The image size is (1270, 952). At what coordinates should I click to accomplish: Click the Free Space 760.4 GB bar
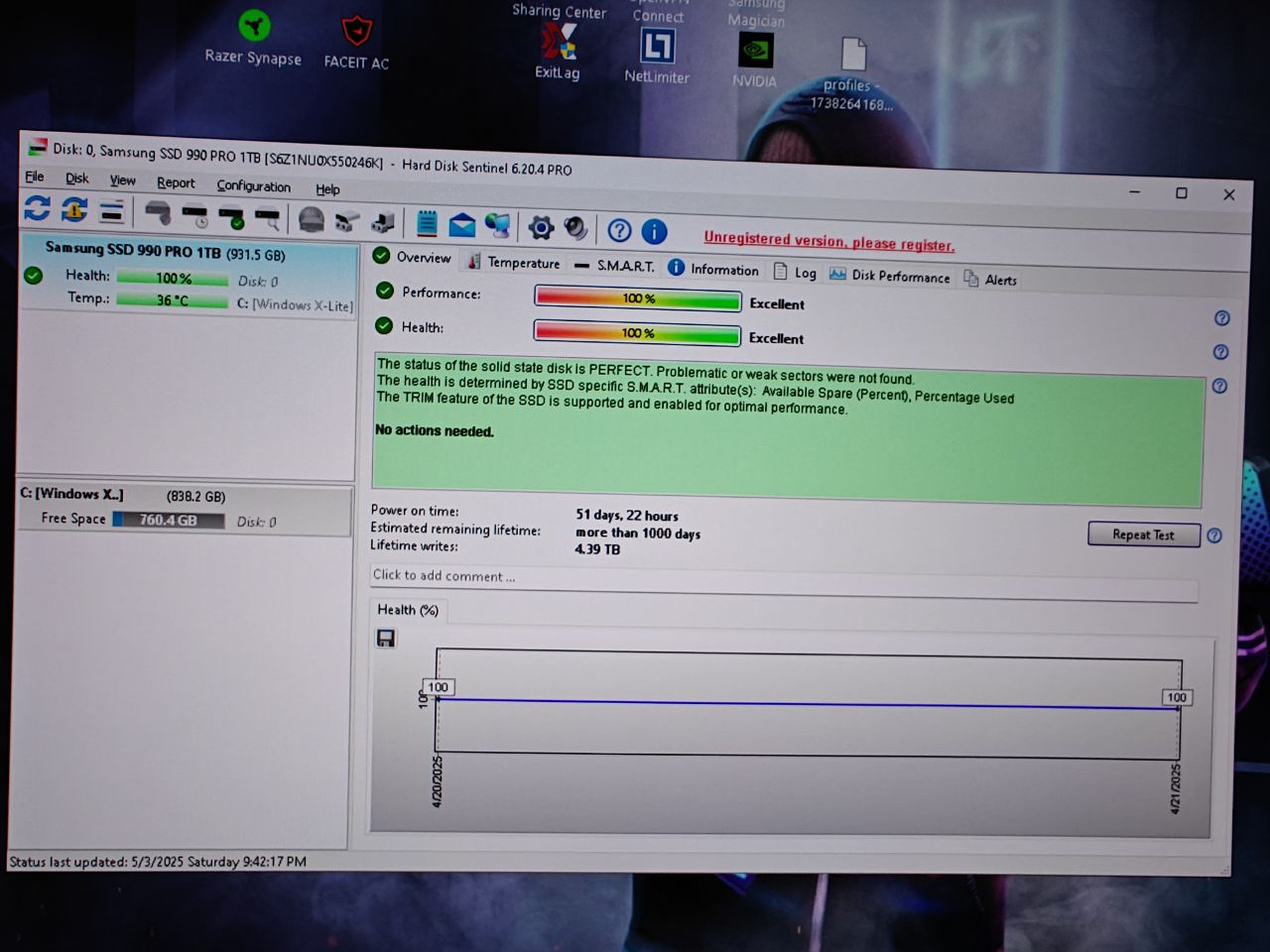click(169, 520)
